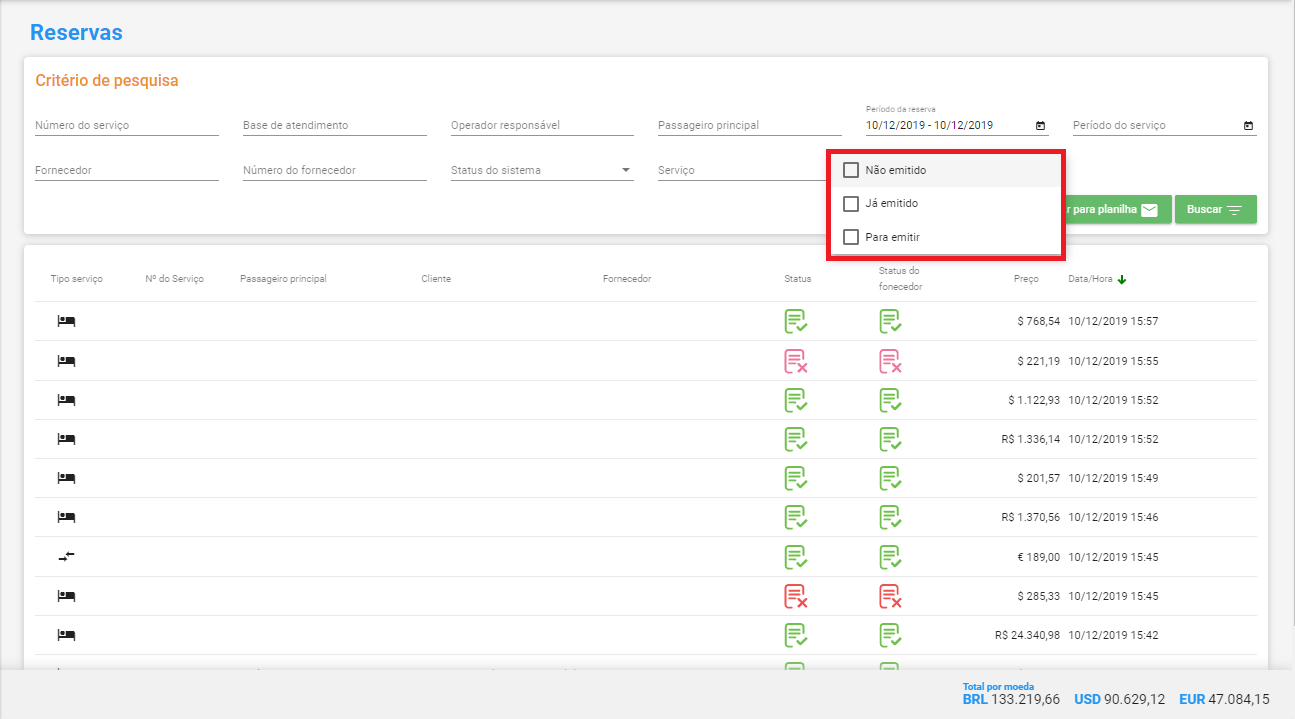Click the pink rejected status icon for $221,19 row
This screenshot has width=1295, height=719.
[x=796, y=361]
